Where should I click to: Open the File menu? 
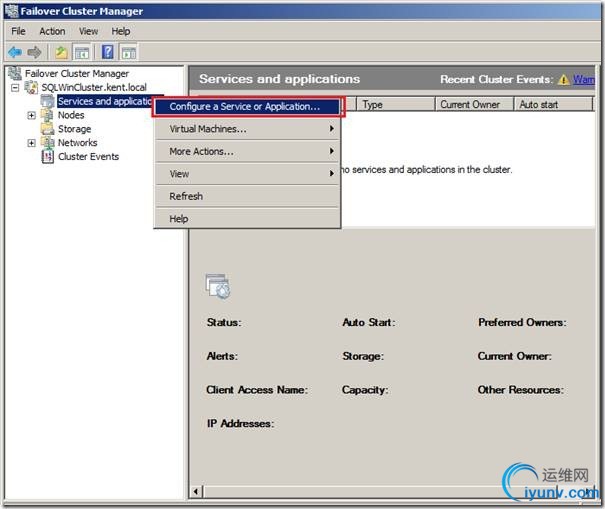19,31
